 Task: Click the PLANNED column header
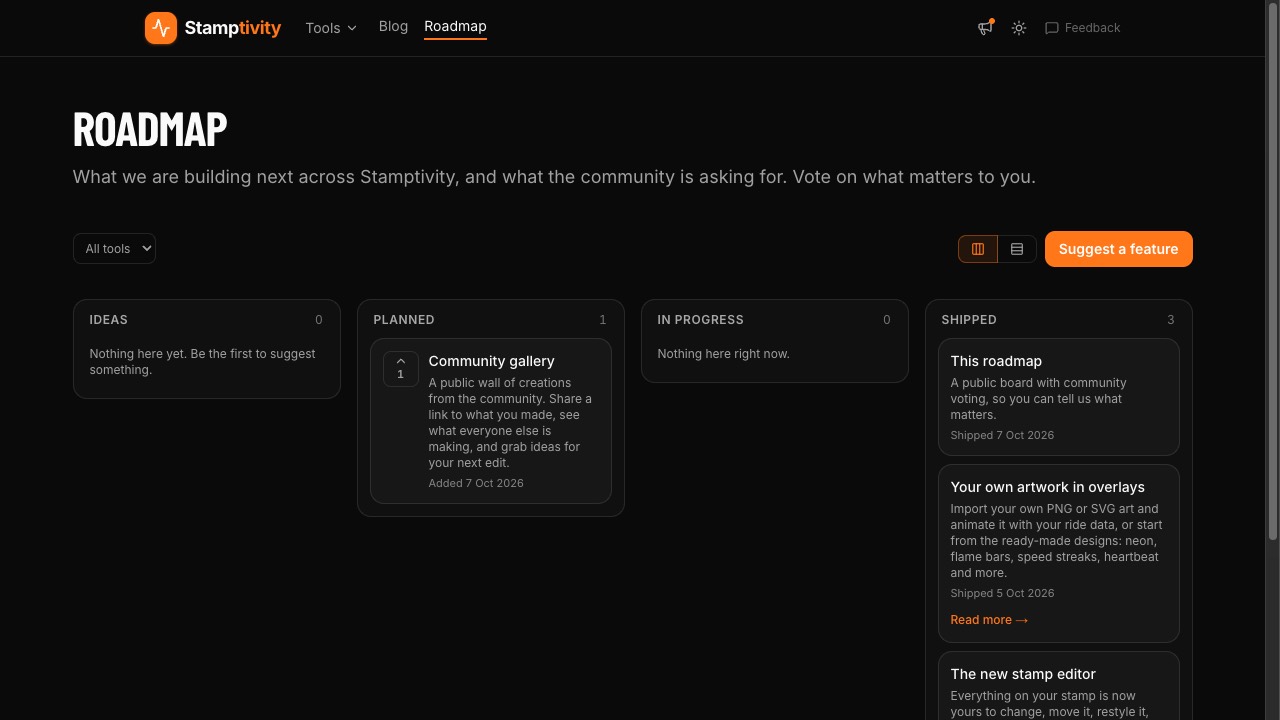coord(404,320)
